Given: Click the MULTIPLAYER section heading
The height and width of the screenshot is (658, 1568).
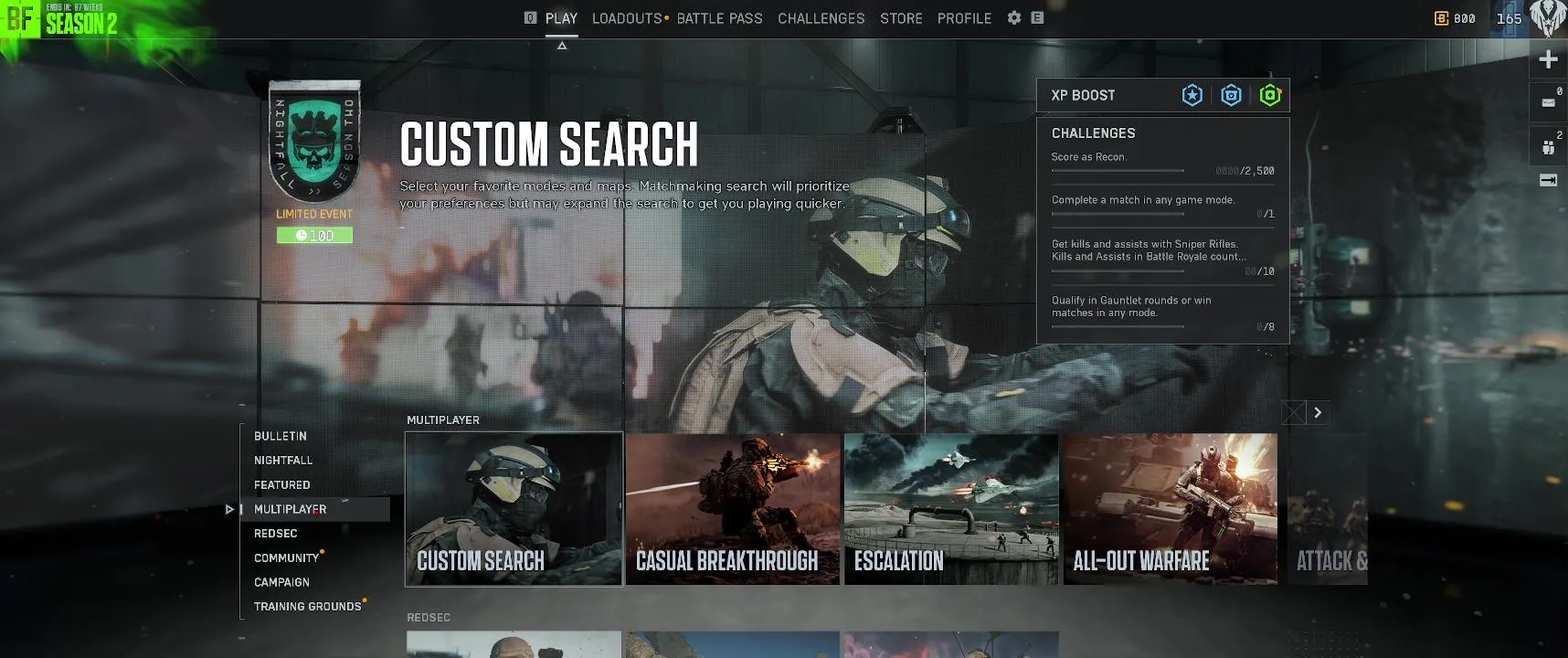Looking at the screenshot, I should tap(443, 420).
